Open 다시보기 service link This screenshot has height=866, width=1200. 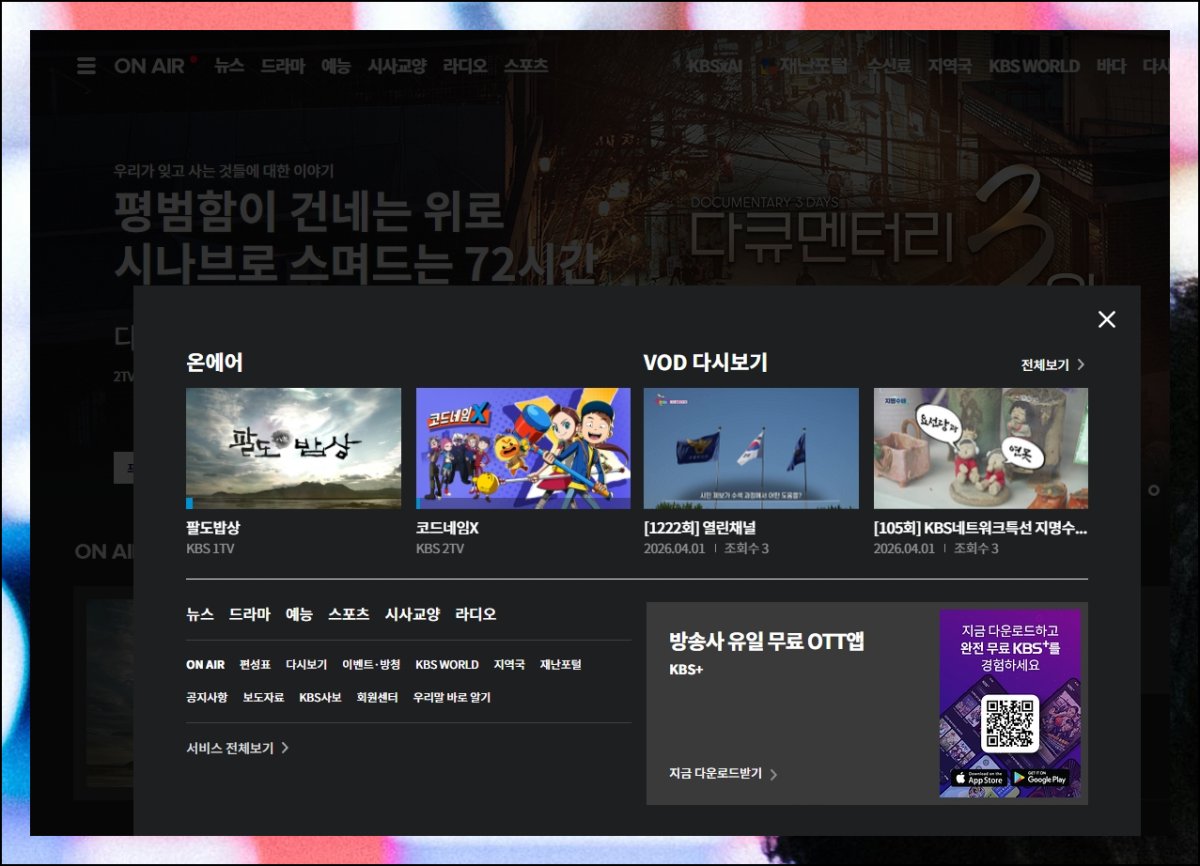(306, 665)
